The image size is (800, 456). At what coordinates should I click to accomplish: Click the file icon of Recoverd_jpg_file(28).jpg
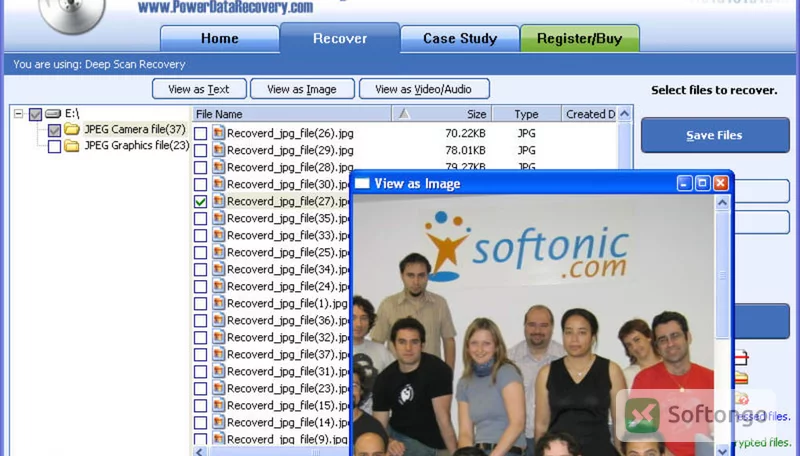click(218, 167)
